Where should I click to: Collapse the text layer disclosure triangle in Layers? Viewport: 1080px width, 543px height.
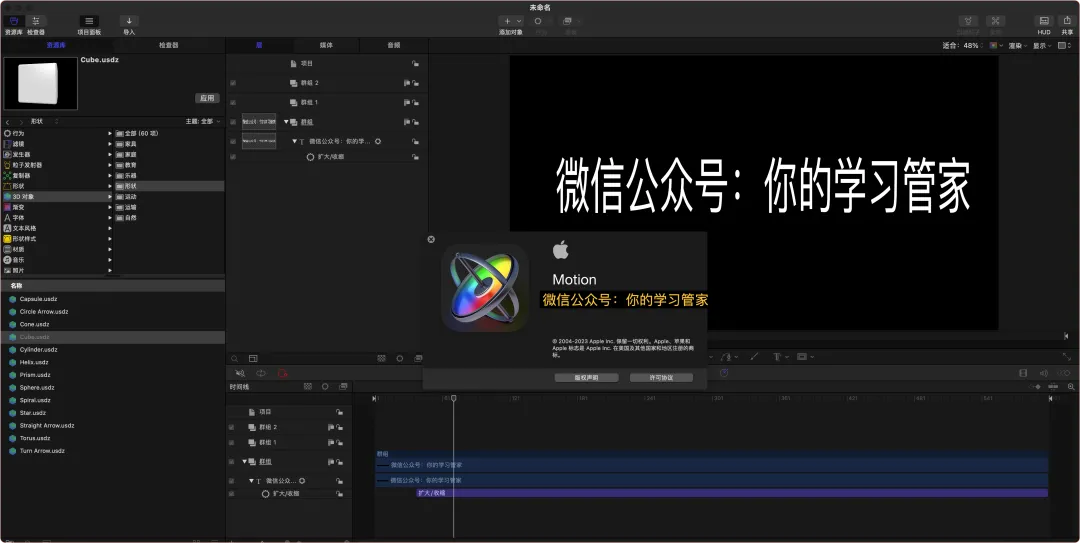click(x=294, y=141)
